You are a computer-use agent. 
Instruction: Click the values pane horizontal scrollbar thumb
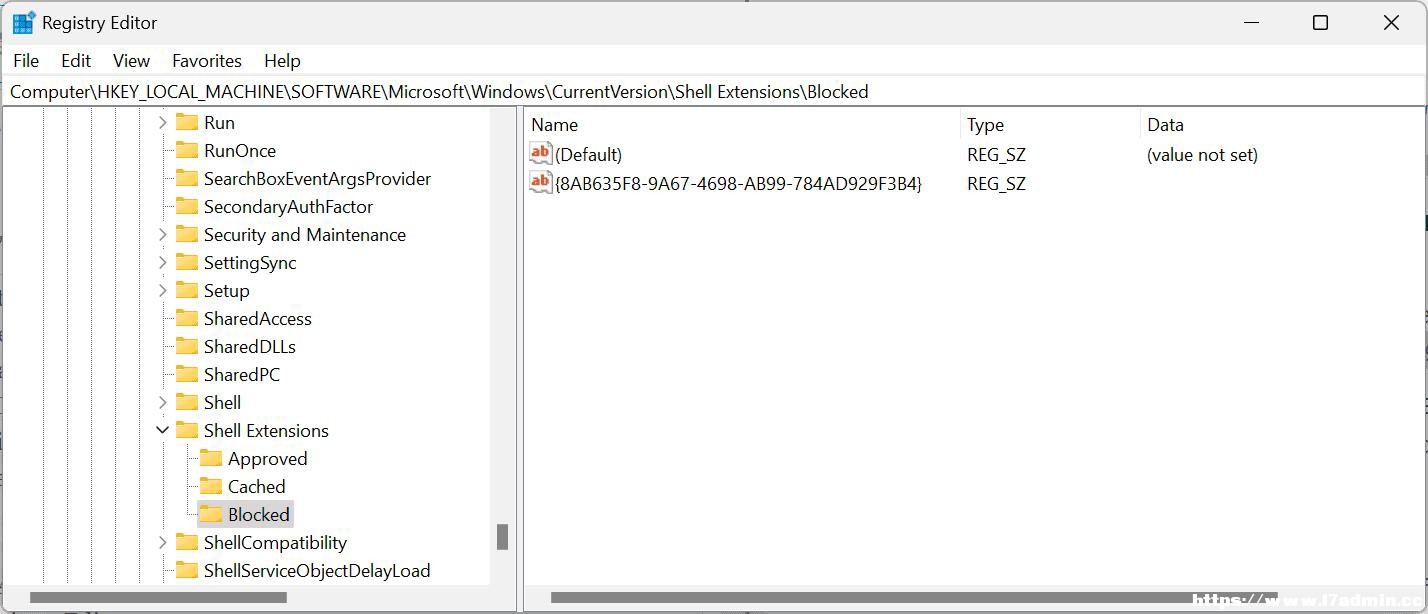(x=914, y=598)
